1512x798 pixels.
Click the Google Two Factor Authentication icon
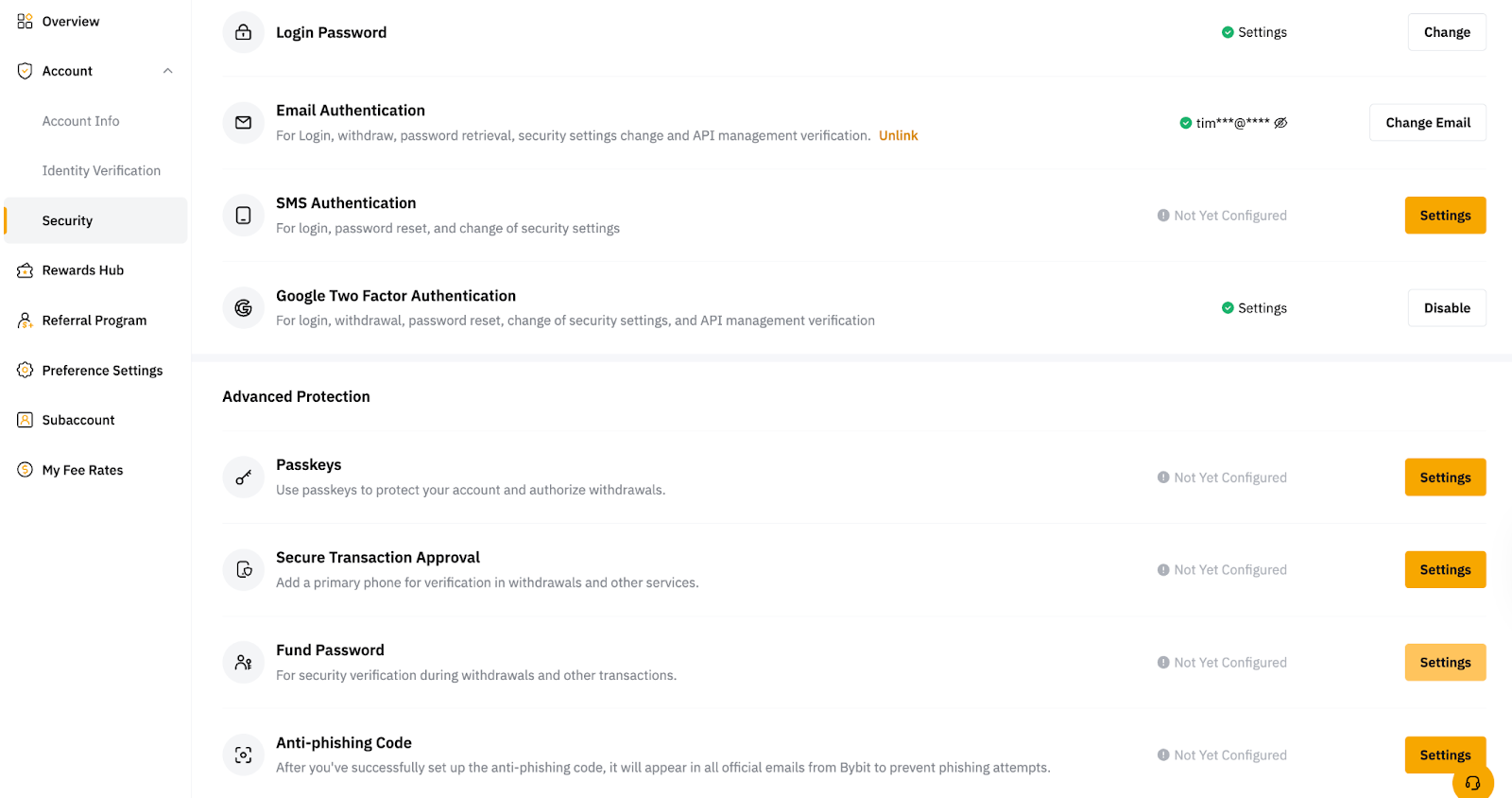(x=243, y=308)
